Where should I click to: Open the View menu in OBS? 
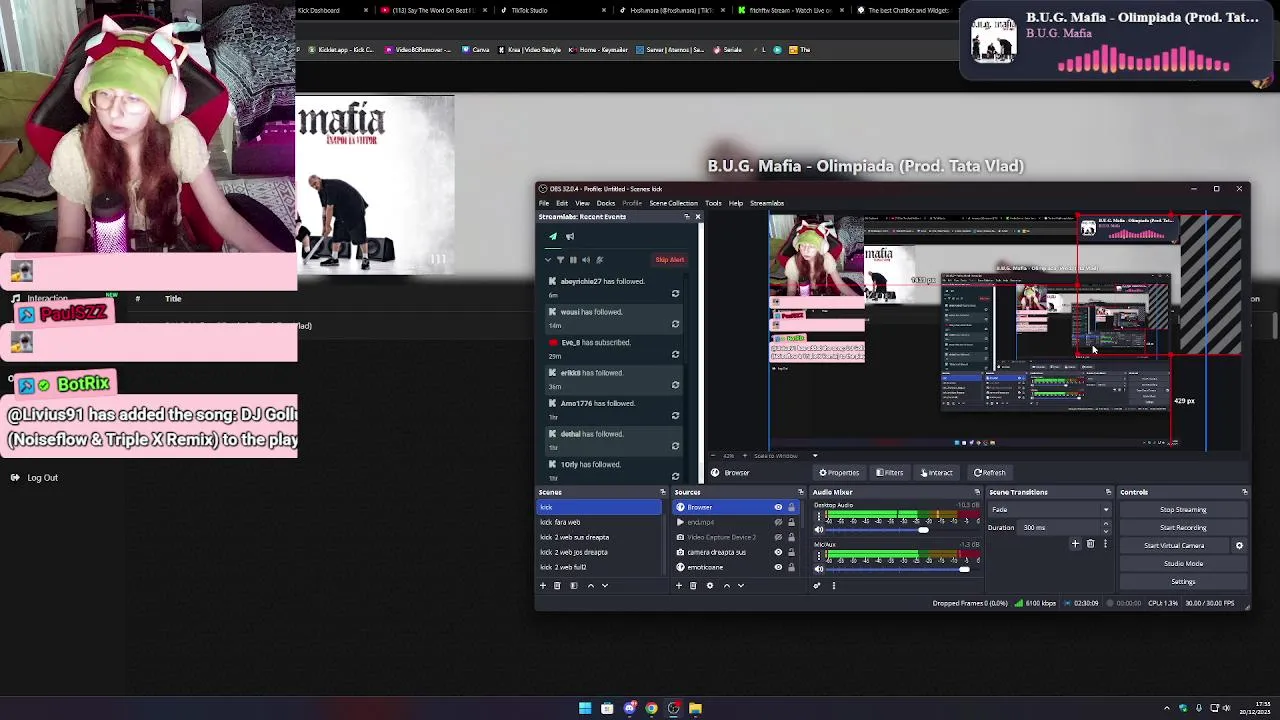(x=582, y=203)
